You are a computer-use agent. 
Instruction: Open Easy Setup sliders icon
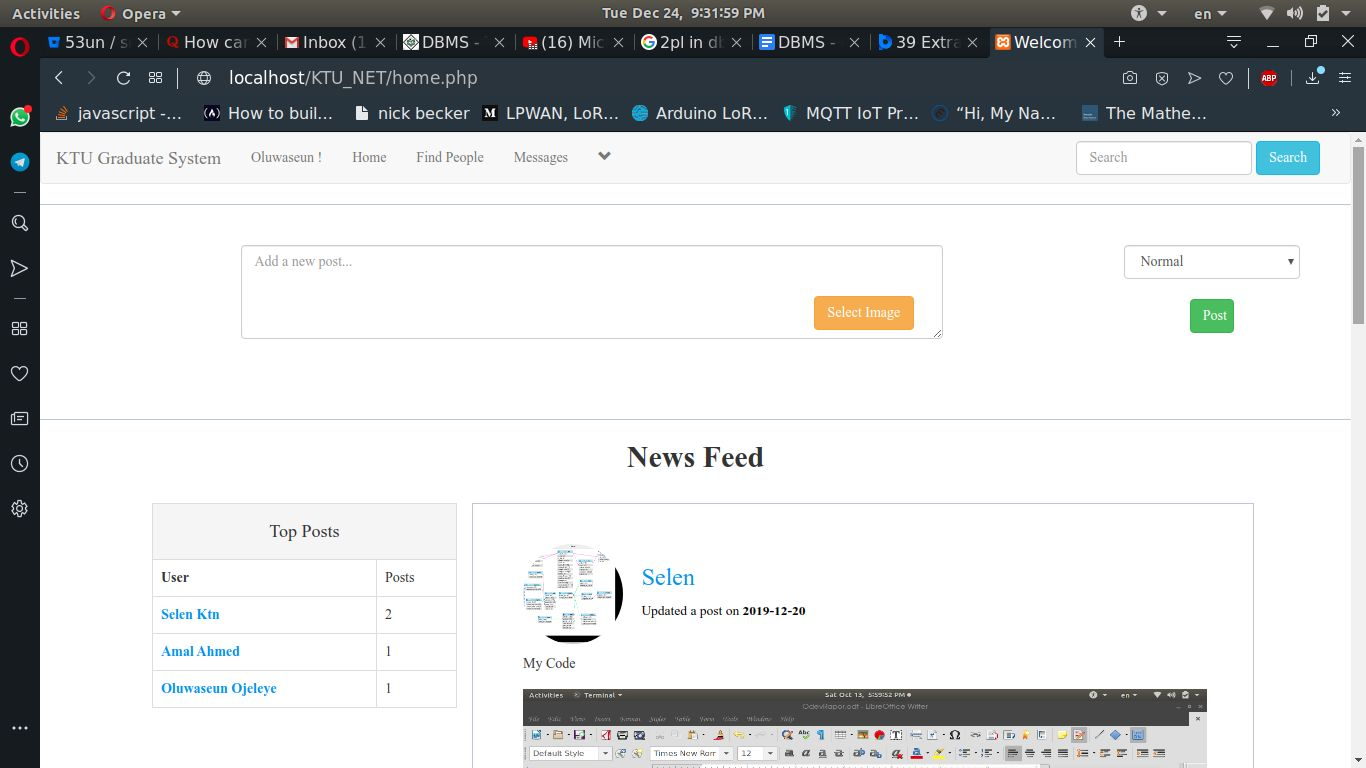[x=1344, y=78]
